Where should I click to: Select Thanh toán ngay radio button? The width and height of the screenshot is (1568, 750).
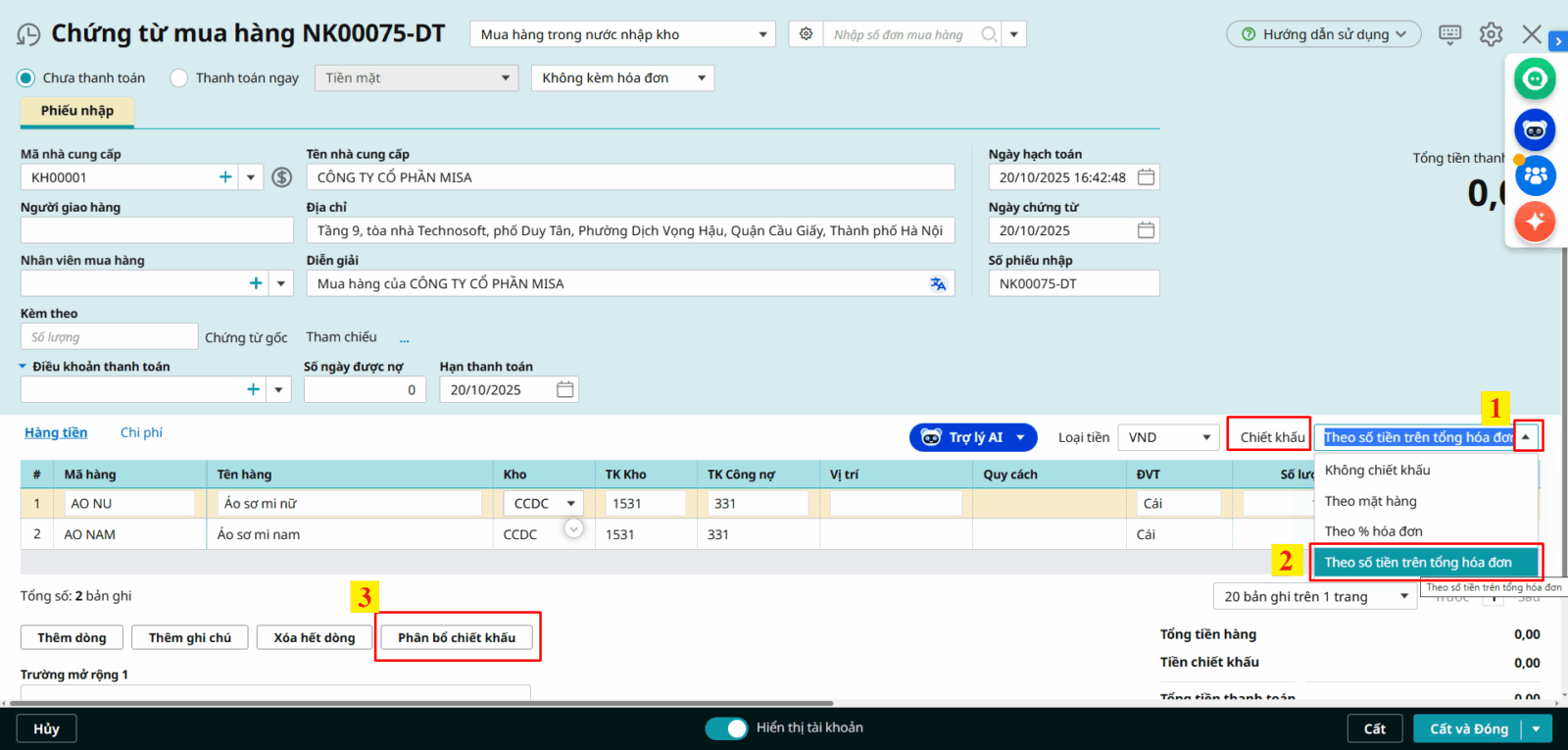coord(179,78)
